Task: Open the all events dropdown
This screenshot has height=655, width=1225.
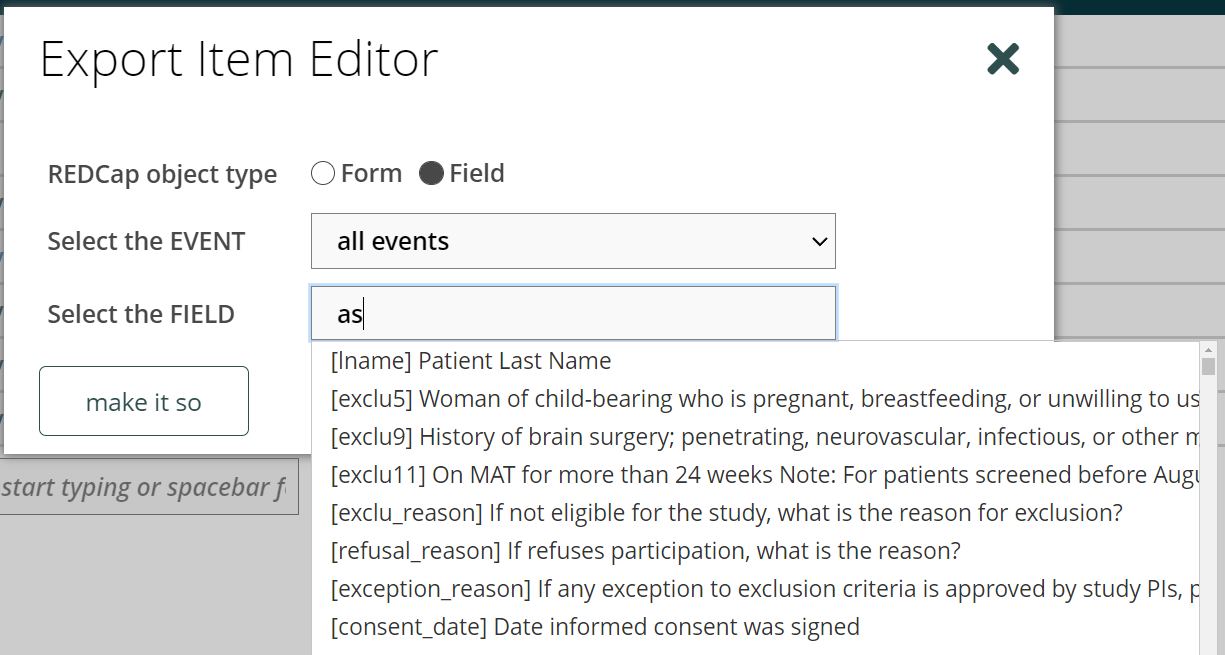Action: [x=573, y=241]
